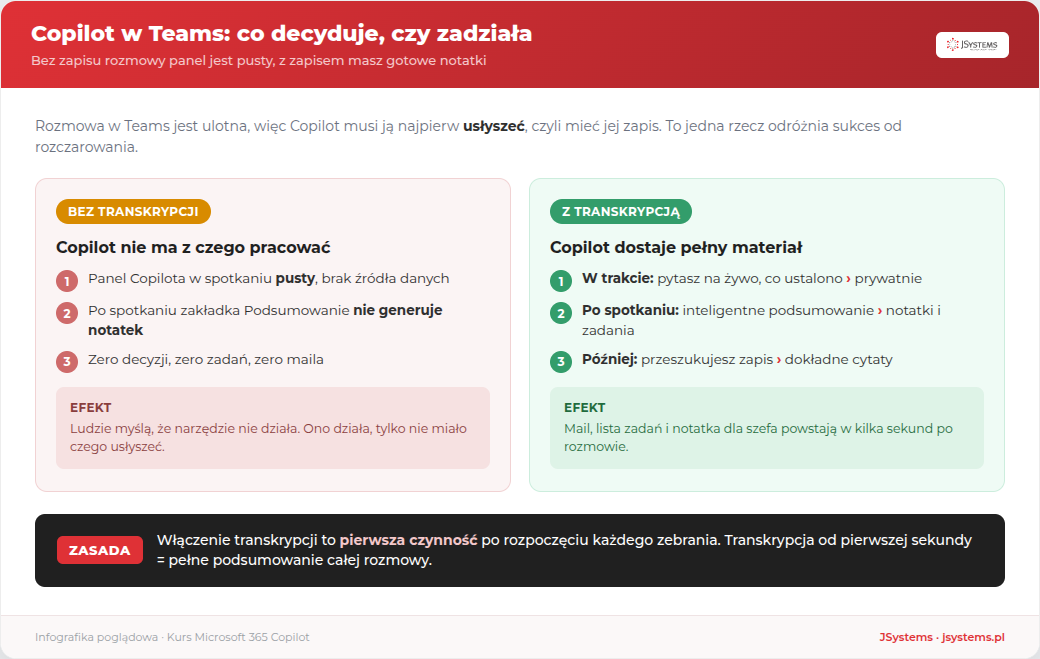Click the bold label 'Później:'

pyautogui.click(x=610, y=359)
